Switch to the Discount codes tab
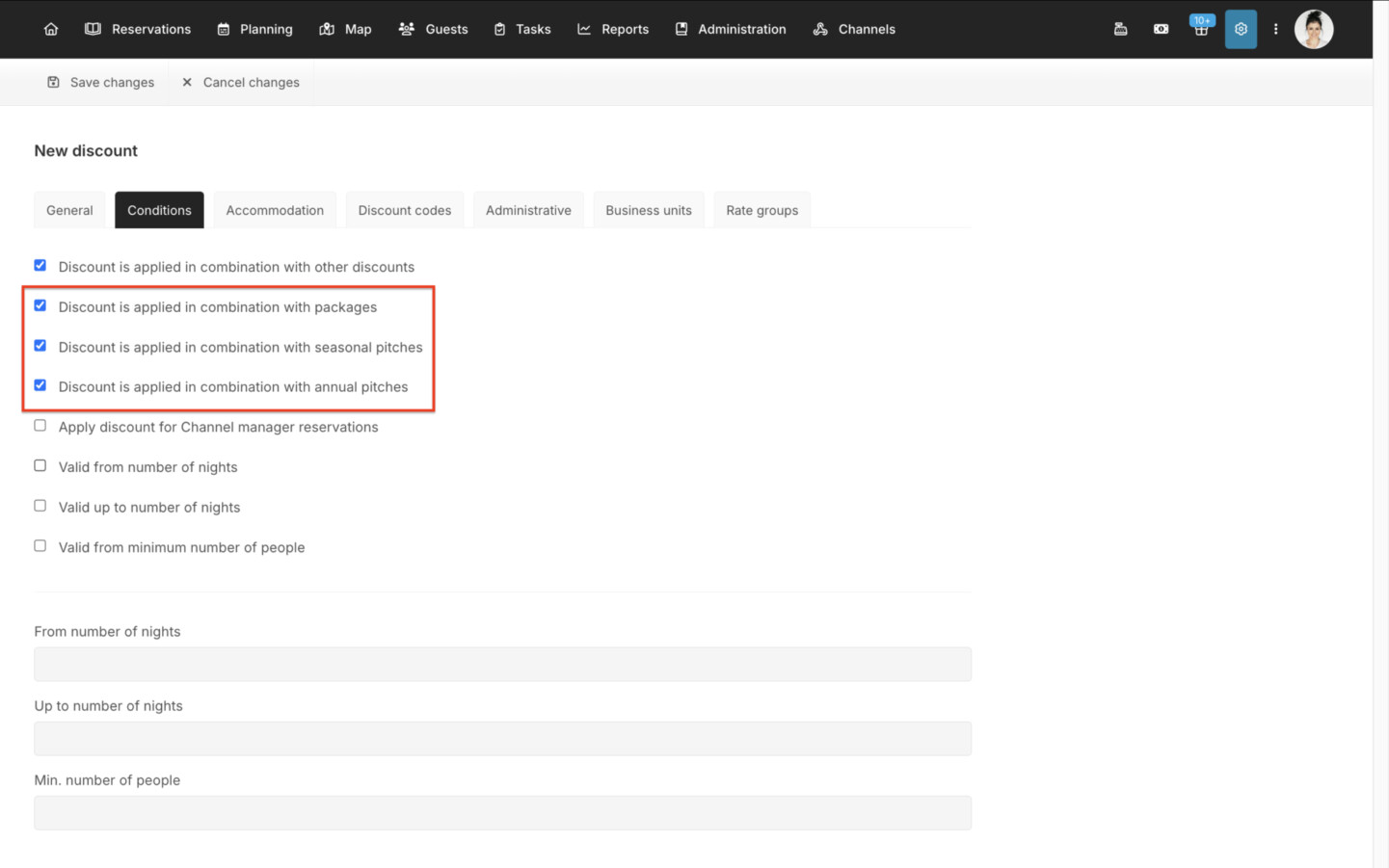This screenshot has width=1389, height=868. pos(405,210)
